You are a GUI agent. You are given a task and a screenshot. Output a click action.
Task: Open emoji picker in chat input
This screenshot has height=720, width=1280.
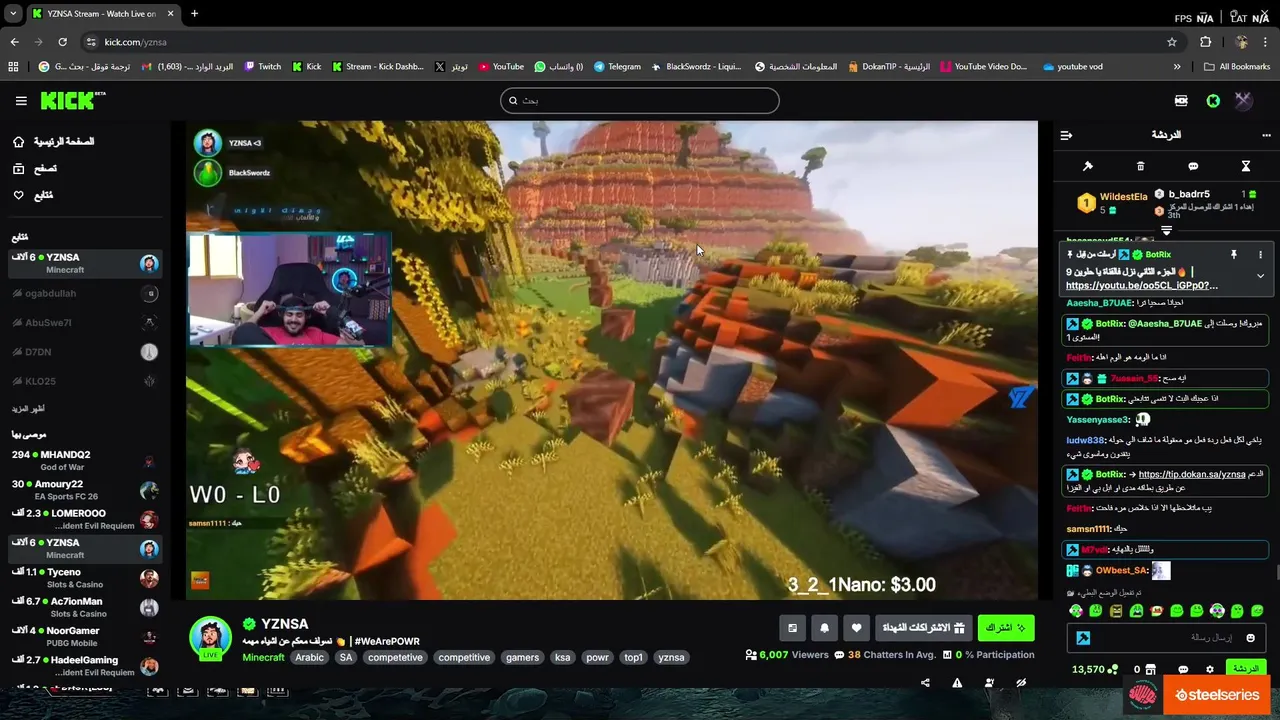coord(1250,638)
